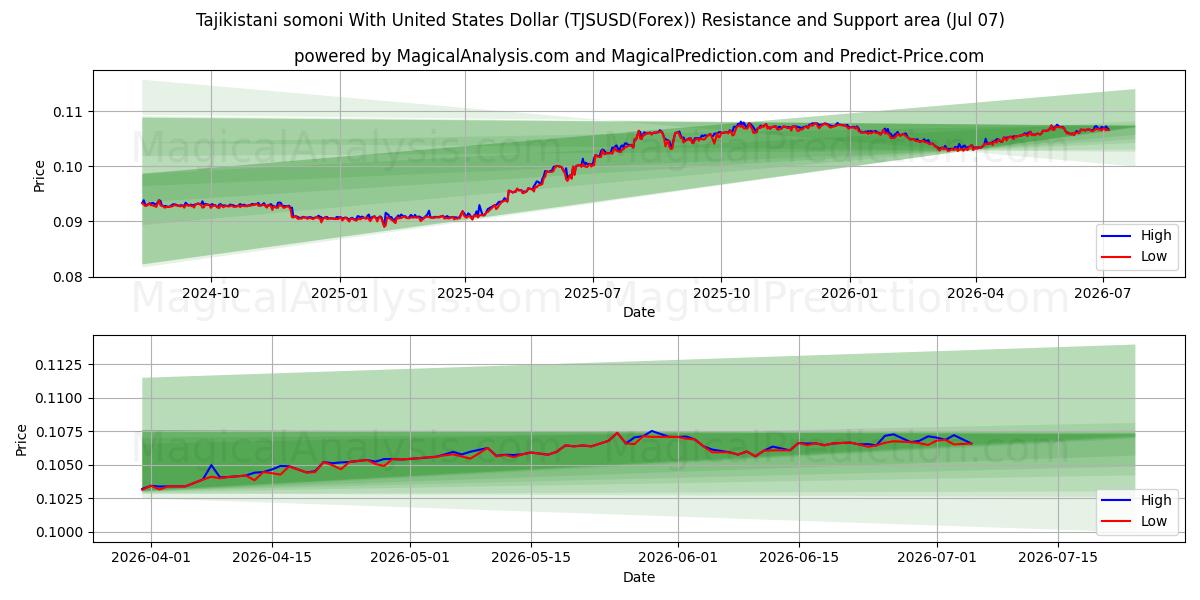Click the 'Price' axis label of upper chart
The image size is (1200, 600).
point(40,174)
